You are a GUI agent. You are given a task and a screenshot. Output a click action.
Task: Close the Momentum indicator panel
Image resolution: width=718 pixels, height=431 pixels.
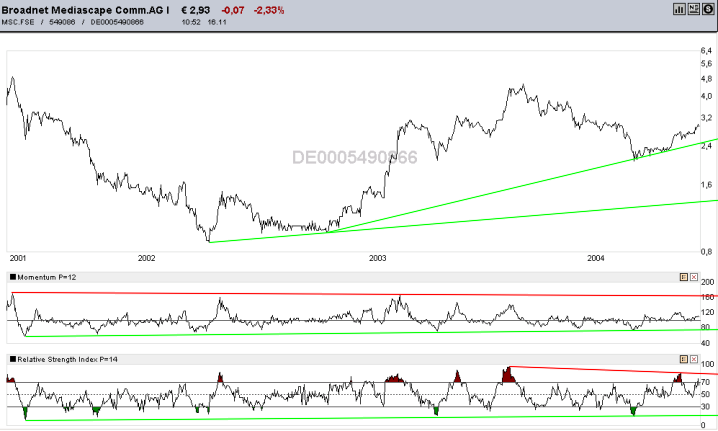pyautogui.click(x=694, y=277)
